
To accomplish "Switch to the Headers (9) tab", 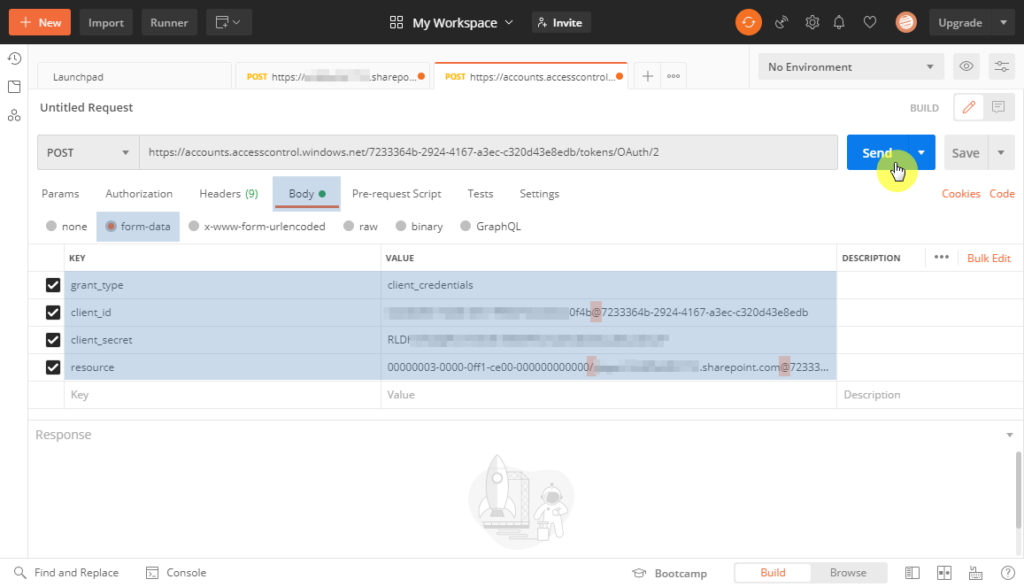I will pos(229,193).
